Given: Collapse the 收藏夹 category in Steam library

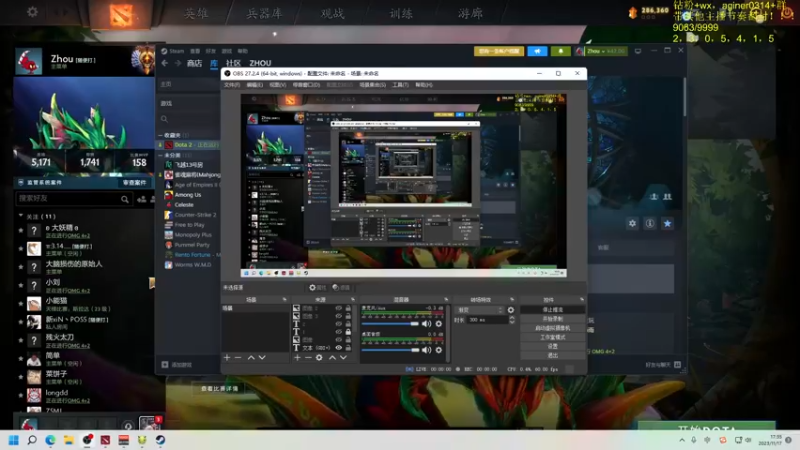Looking at the screenshot, I should (x=160, y=135).
